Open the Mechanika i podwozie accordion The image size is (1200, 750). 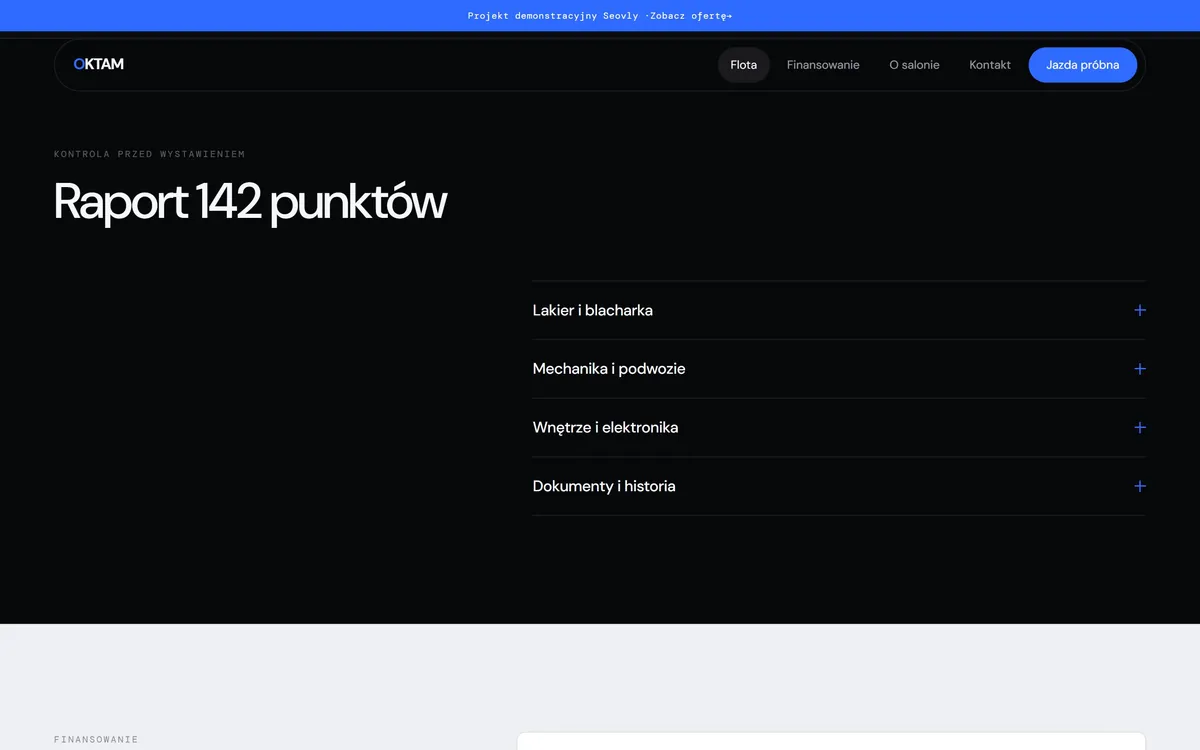click(x=839, y=369)
